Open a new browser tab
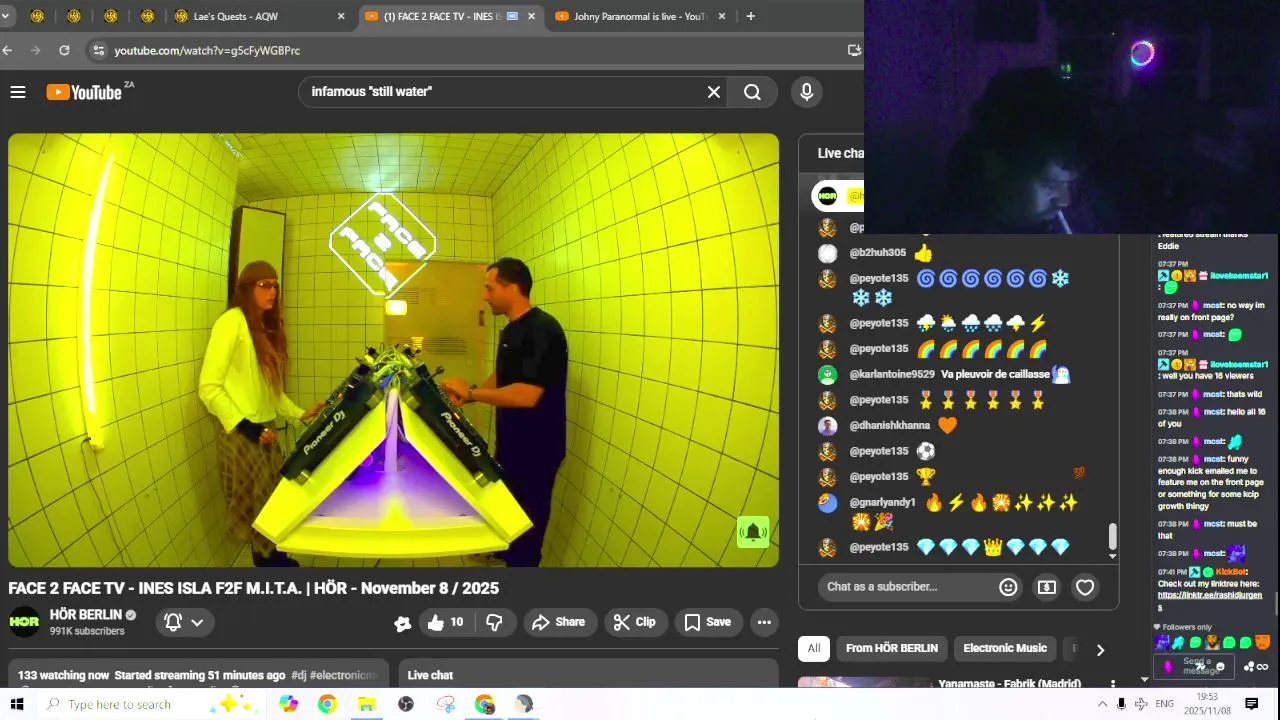 click(751, 16)
